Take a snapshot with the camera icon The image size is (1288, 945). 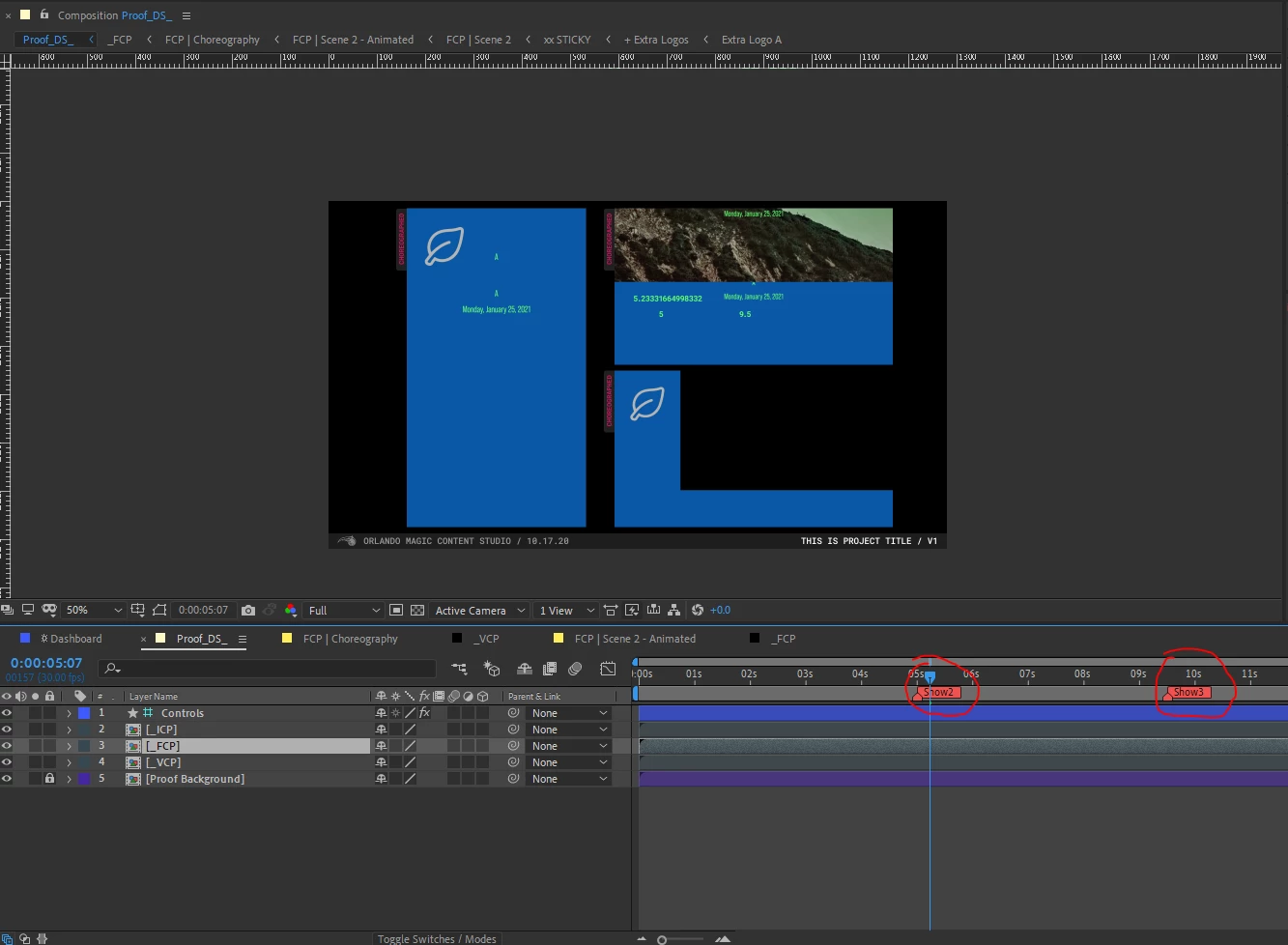[x=248, y=611]
